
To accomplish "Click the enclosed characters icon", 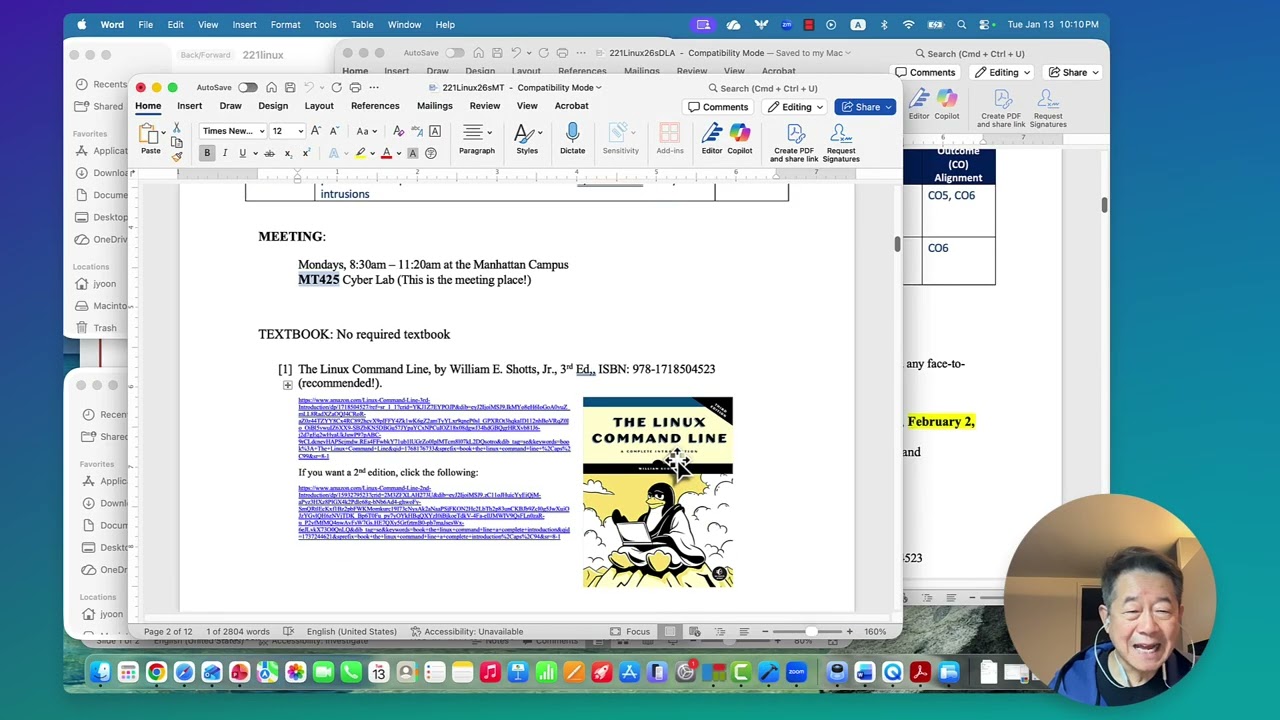I will coord(431,153).
